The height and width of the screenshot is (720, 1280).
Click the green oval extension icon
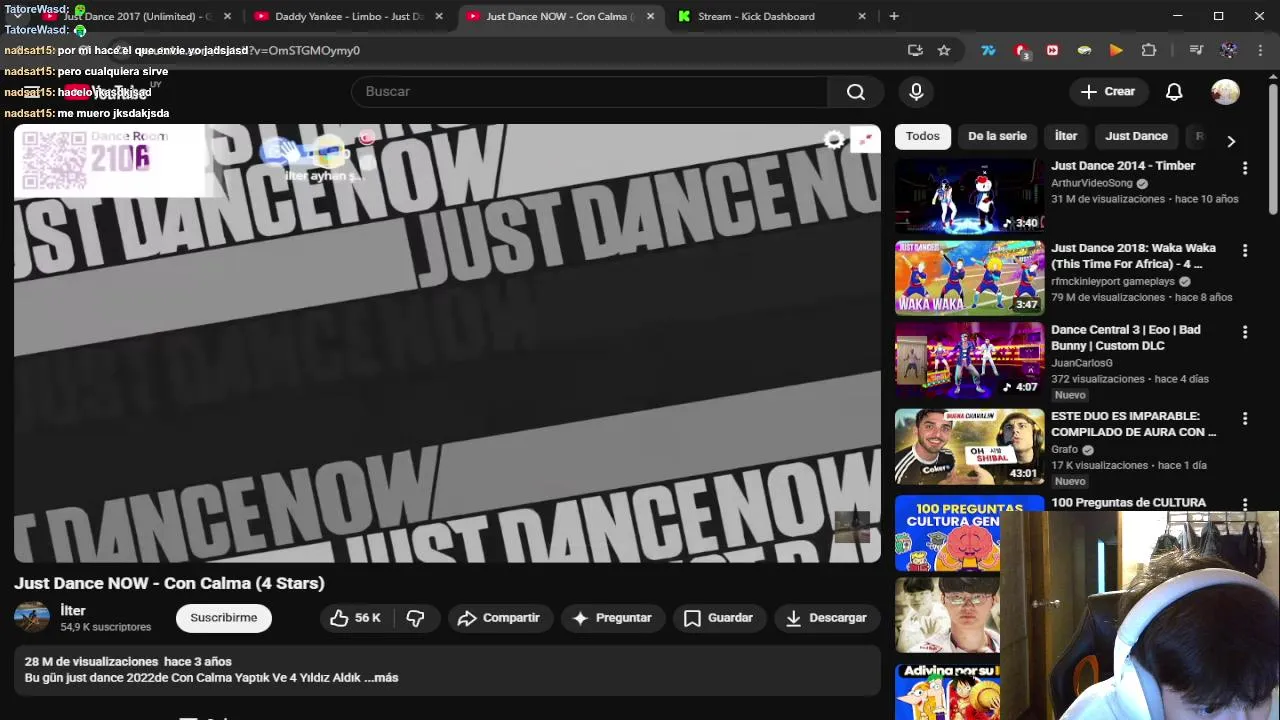[1084, 50]
